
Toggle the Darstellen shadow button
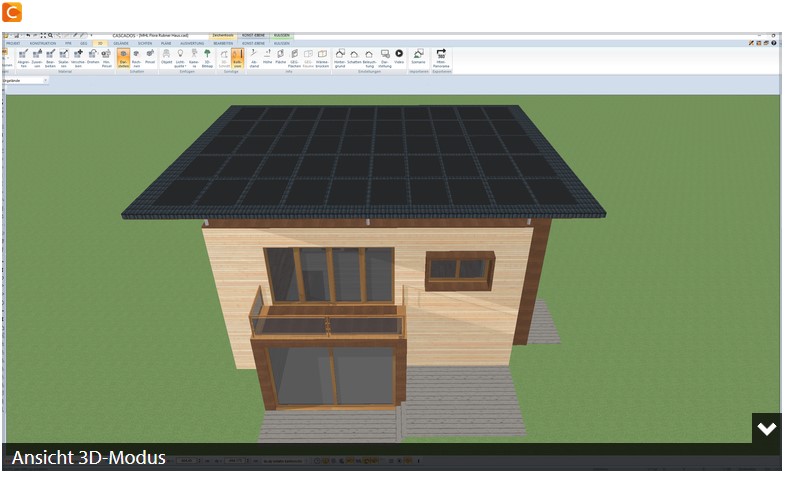click(123, 58)
